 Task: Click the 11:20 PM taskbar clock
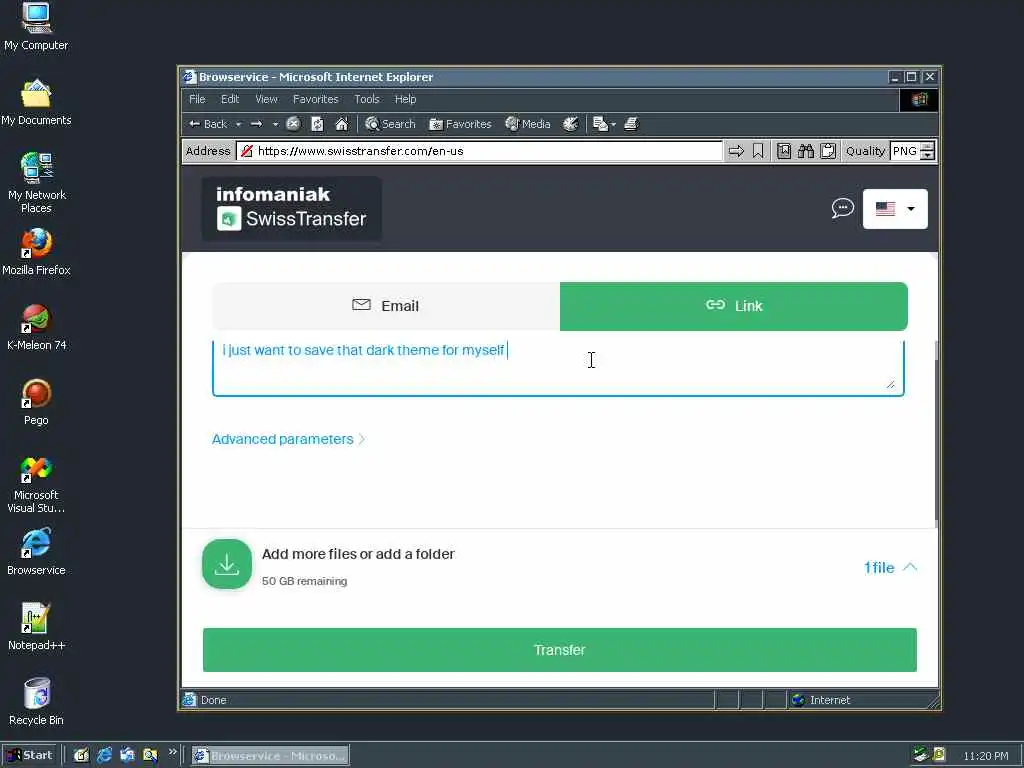coord(985,756)
